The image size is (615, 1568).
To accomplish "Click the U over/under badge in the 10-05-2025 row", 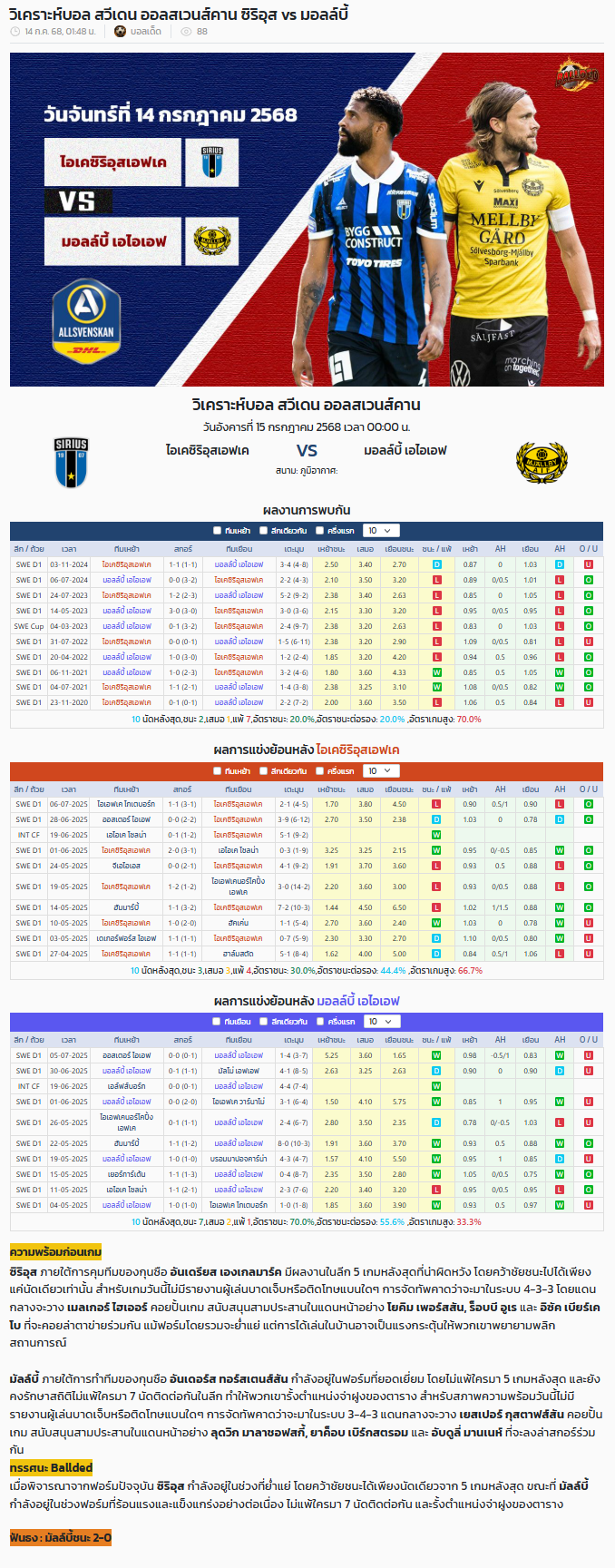I will (x=589, y=923).
